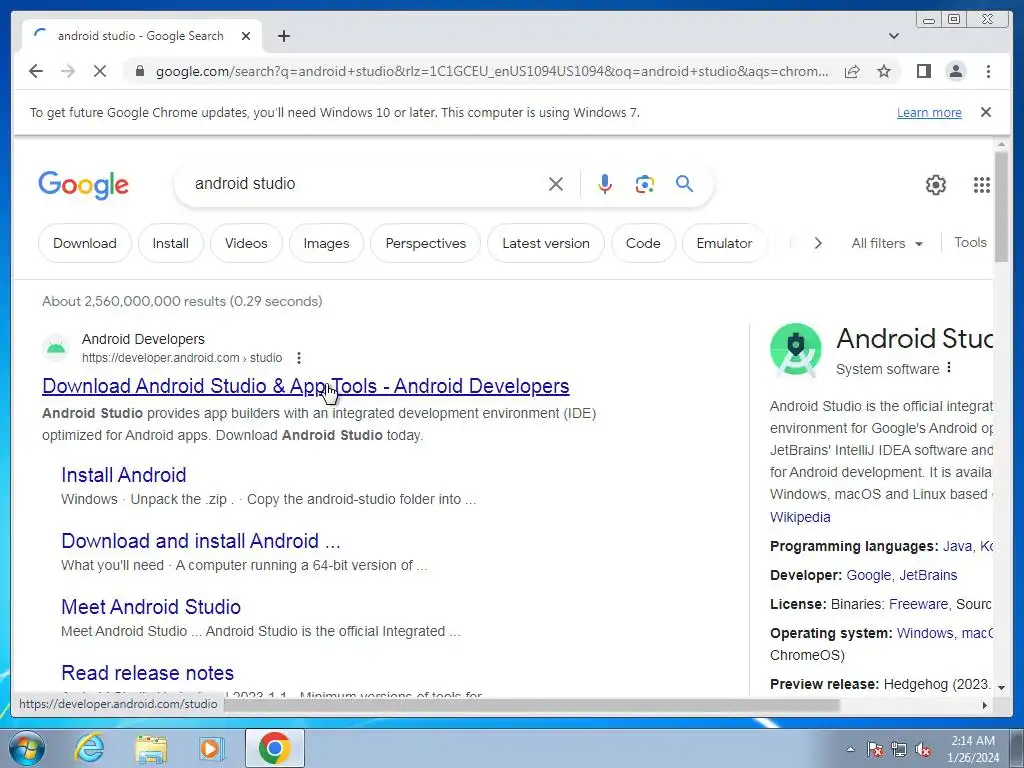Open Google quick settings gear
This screenshot has width=1024, height=768.
[936, 185]
